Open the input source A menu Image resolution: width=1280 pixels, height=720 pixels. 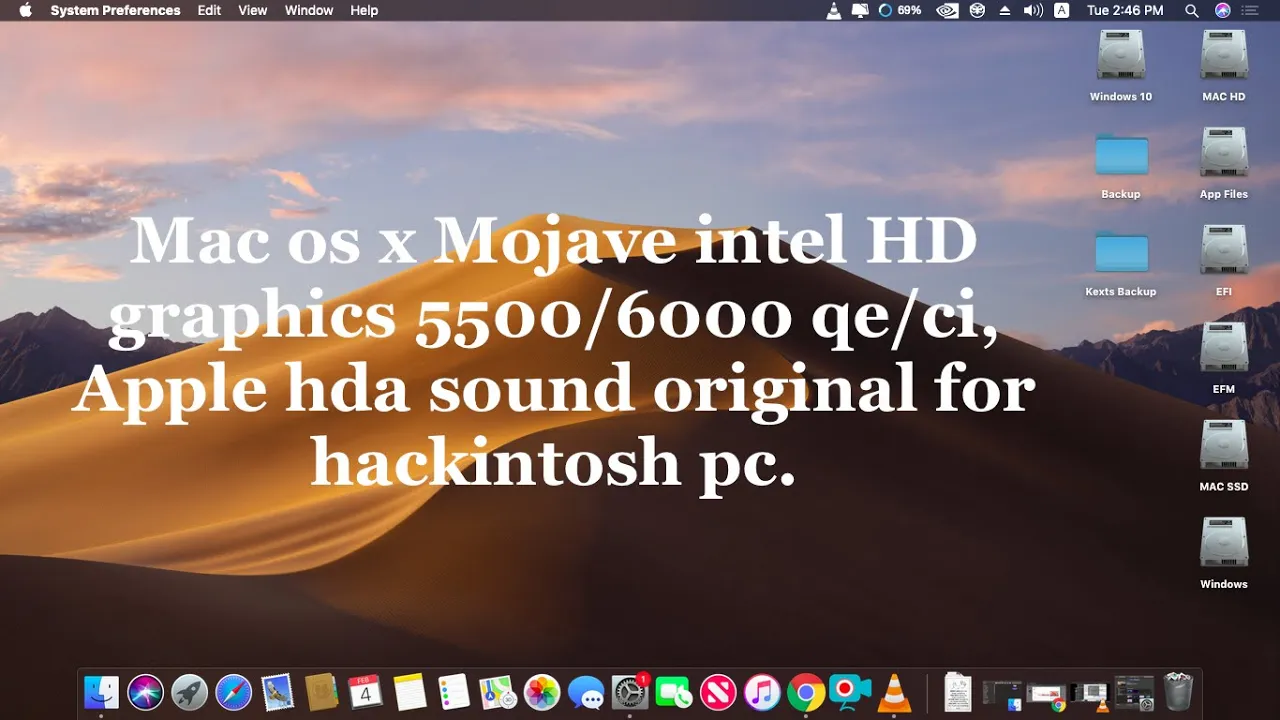(1062, 10)
